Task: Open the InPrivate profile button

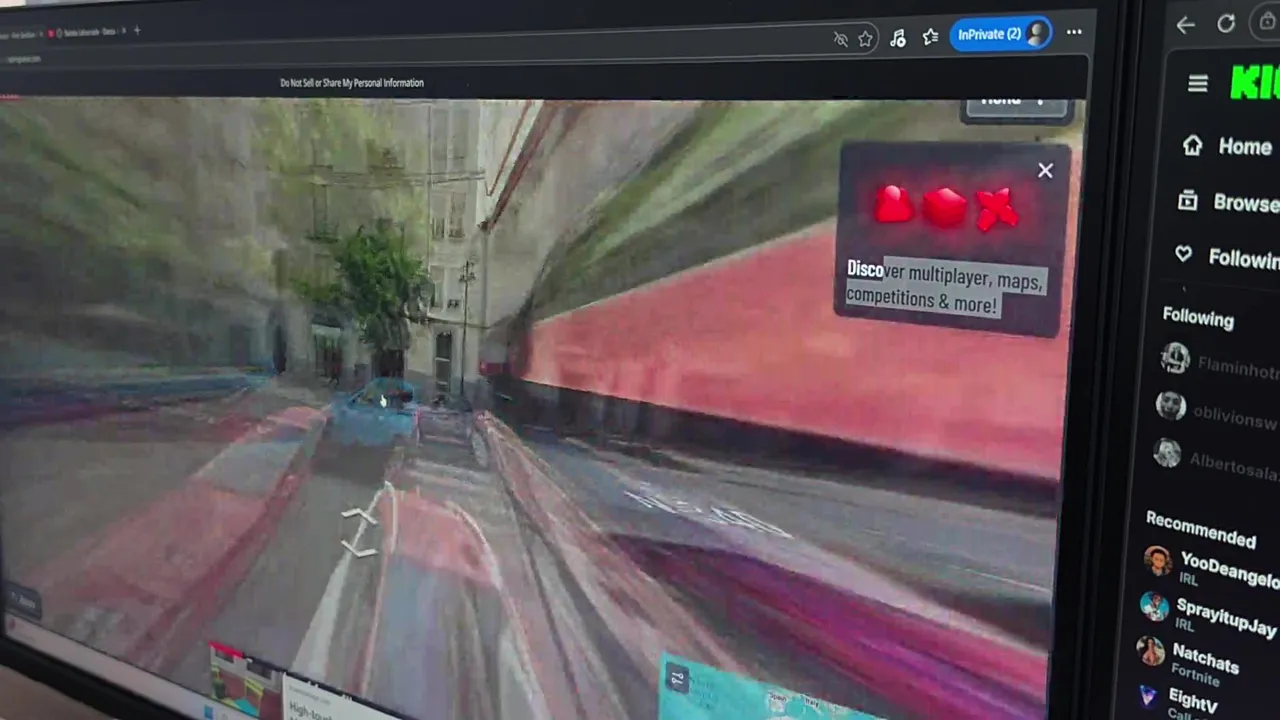Action: click(1001, 34)
